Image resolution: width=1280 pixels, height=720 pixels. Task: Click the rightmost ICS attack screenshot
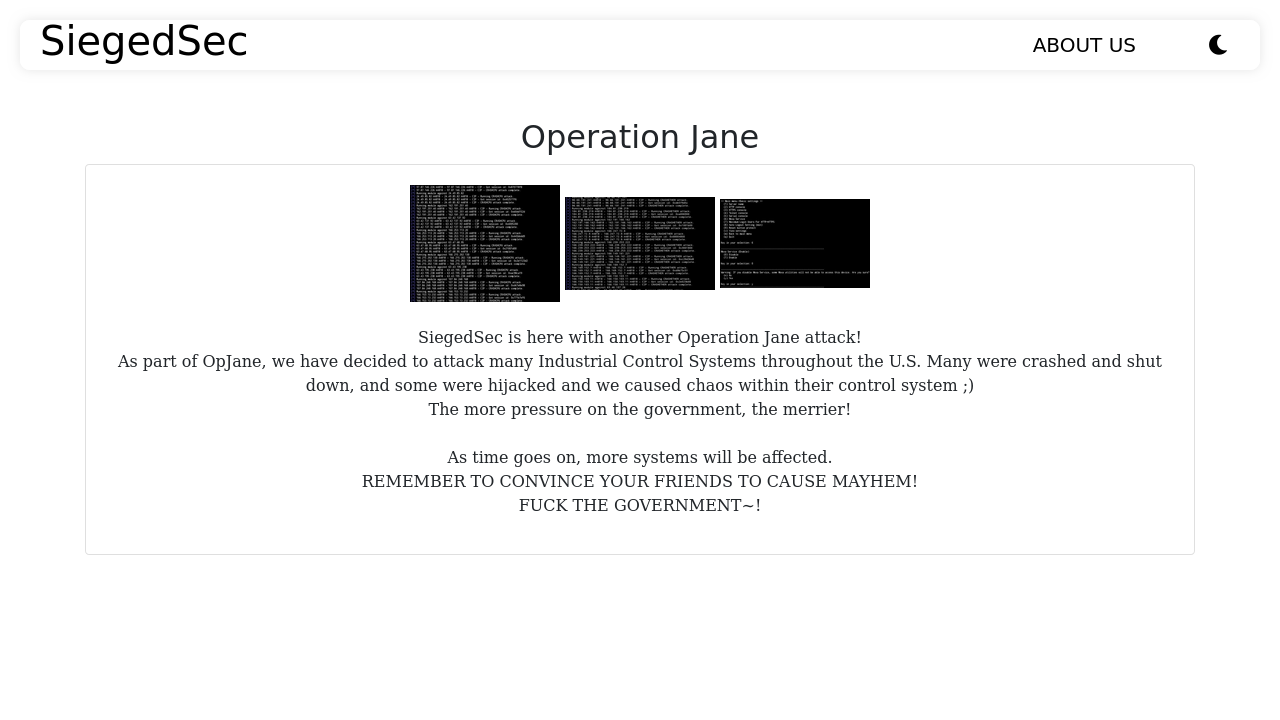coord(795,243)
